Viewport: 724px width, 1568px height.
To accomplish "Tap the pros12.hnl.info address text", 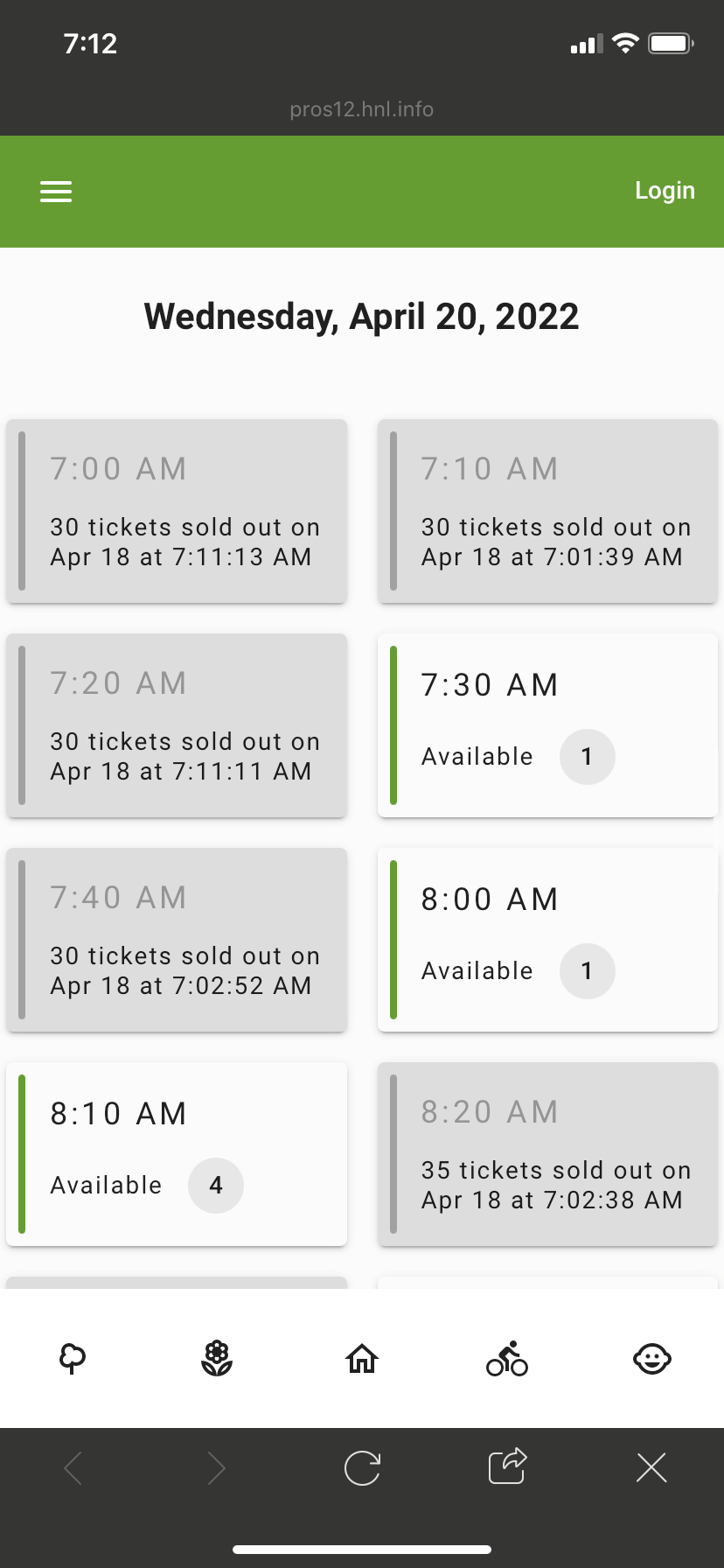I will point(362,109).
